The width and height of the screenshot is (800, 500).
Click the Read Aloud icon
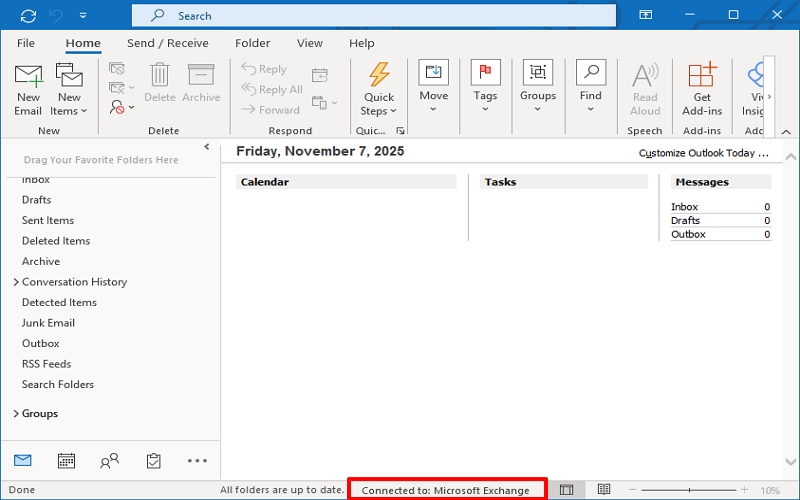[645, 90]
